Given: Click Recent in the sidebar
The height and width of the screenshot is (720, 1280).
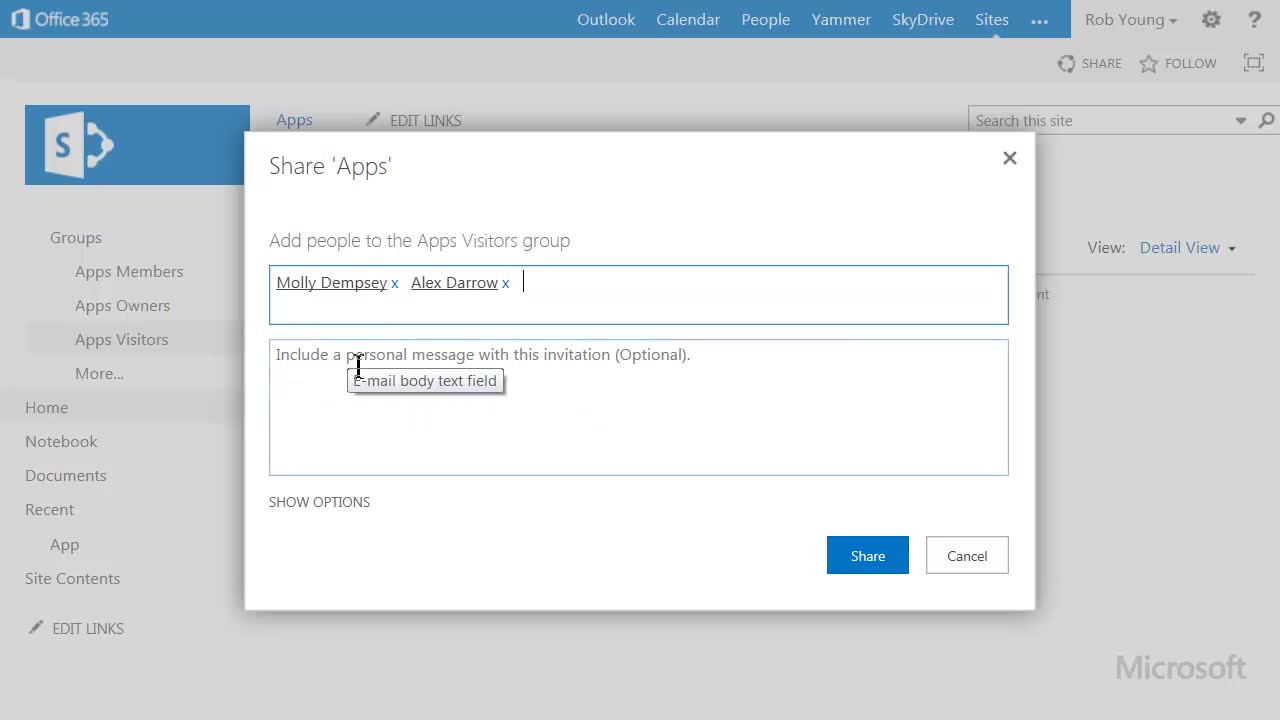Looking at the screenshot, I should coord(49,510).
